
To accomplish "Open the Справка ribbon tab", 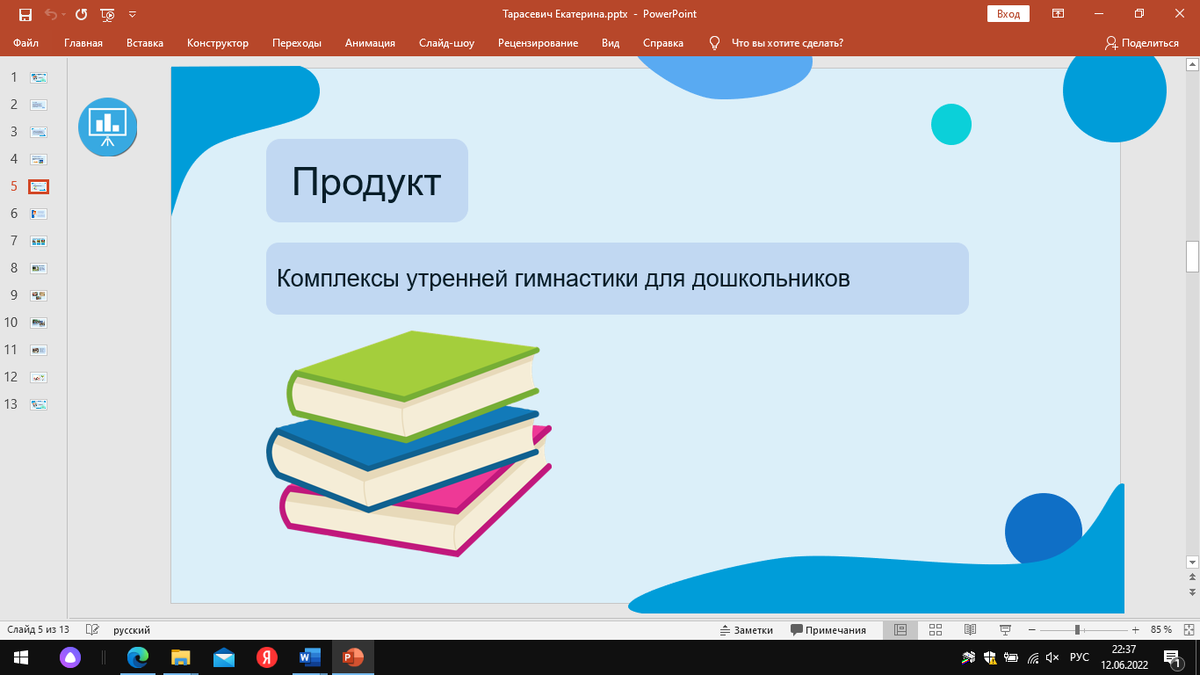I will tap(663, 43).
